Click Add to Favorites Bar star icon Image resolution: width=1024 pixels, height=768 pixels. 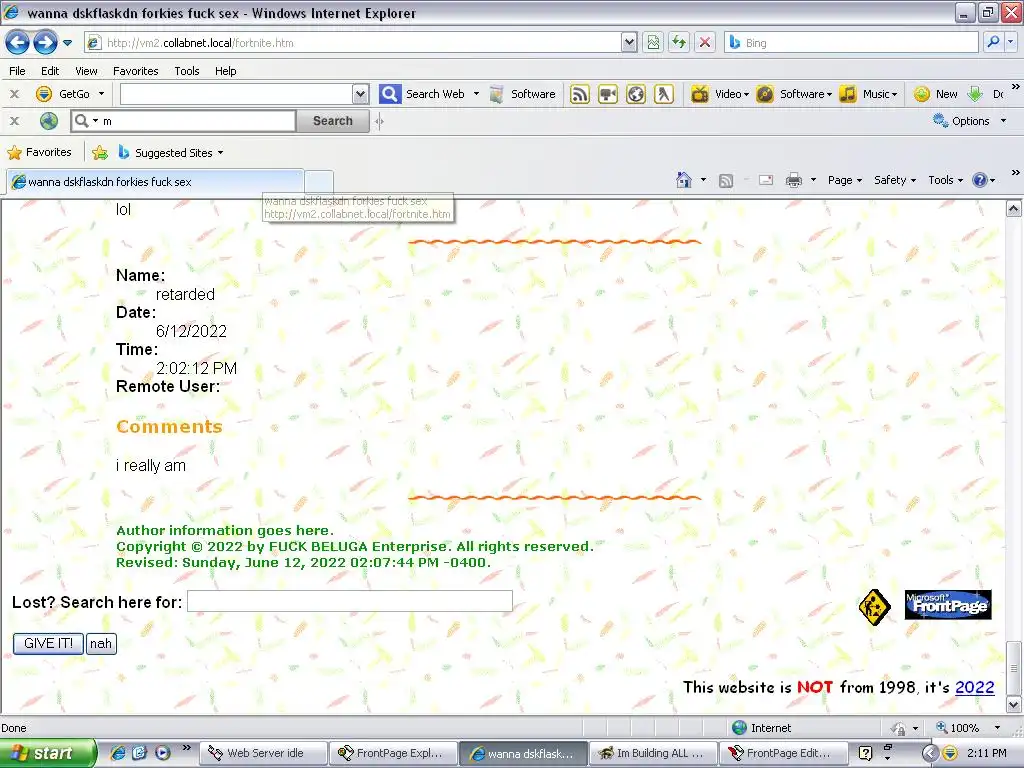click(100, 152)
